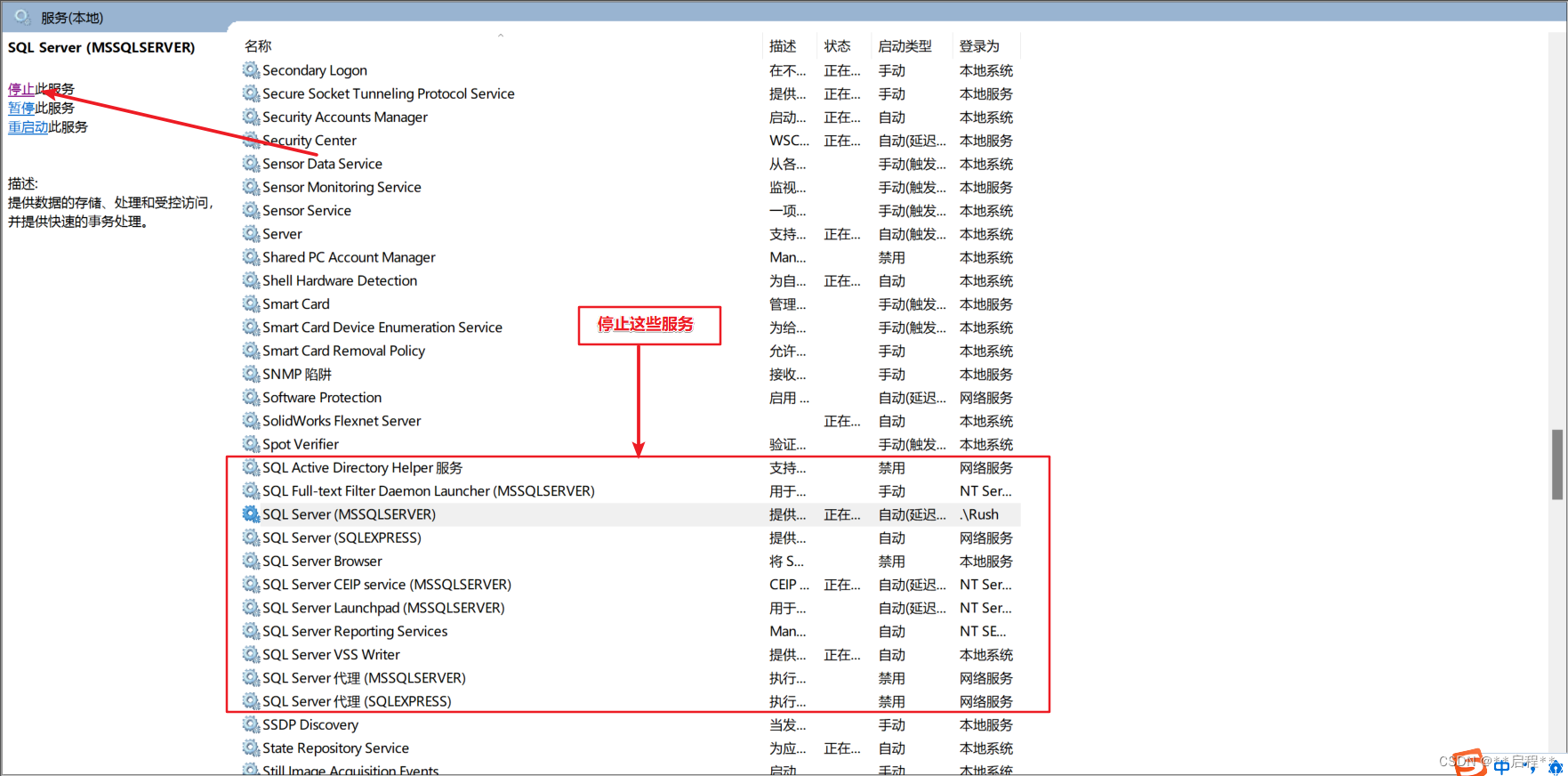Sort by the 描述 column header
Image resolution: width=1568 pixels, height=776 pixels.
tap(783, 45)
